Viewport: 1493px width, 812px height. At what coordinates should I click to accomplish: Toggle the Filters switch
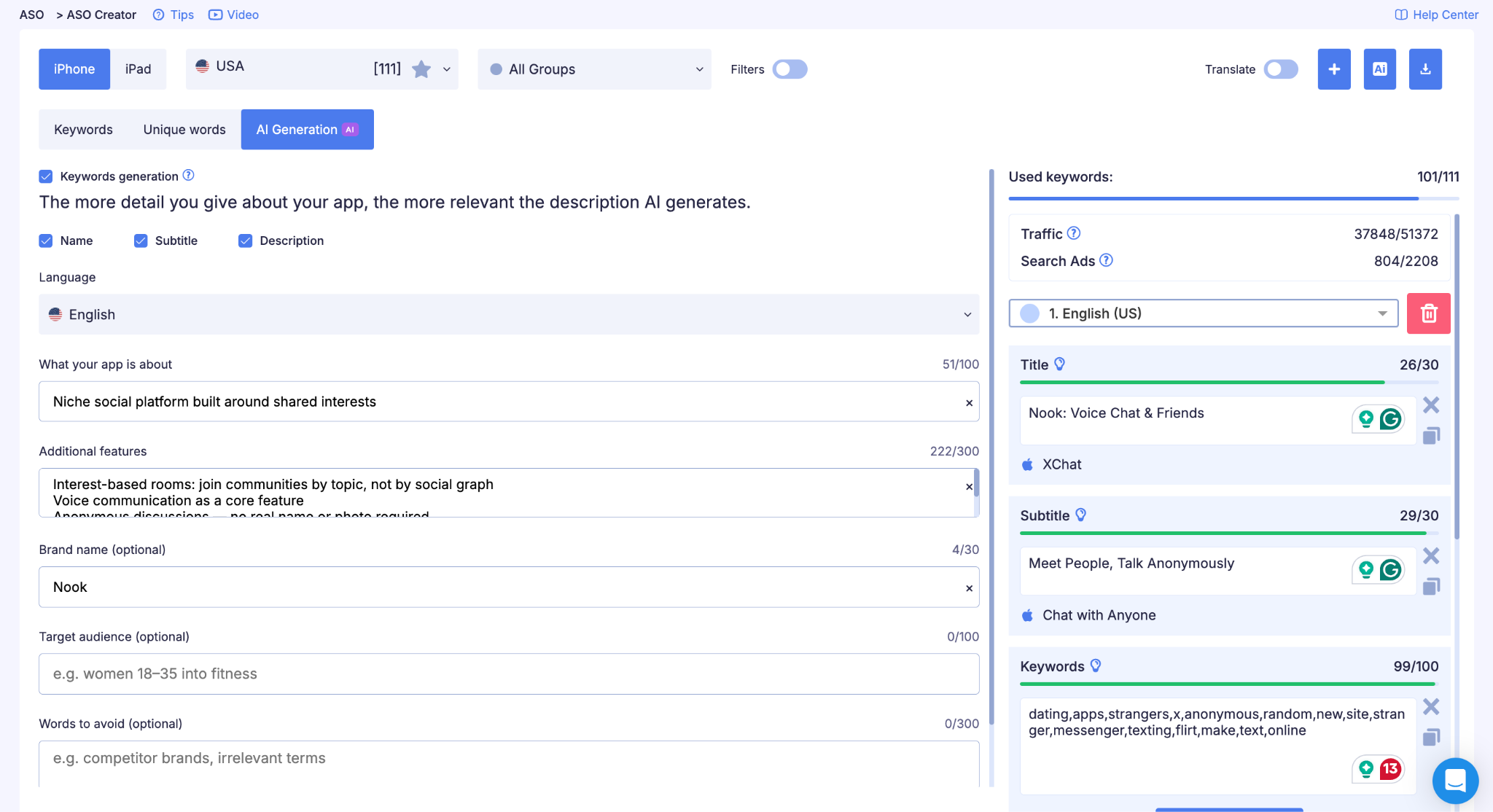click(x=790, y=69)
